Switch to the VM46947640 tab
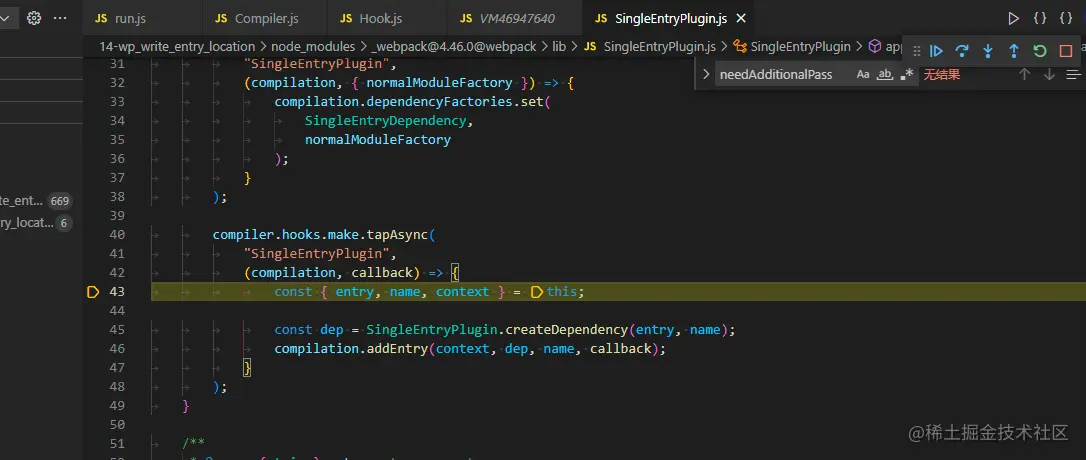1086x460 pixels. [515, 19]
